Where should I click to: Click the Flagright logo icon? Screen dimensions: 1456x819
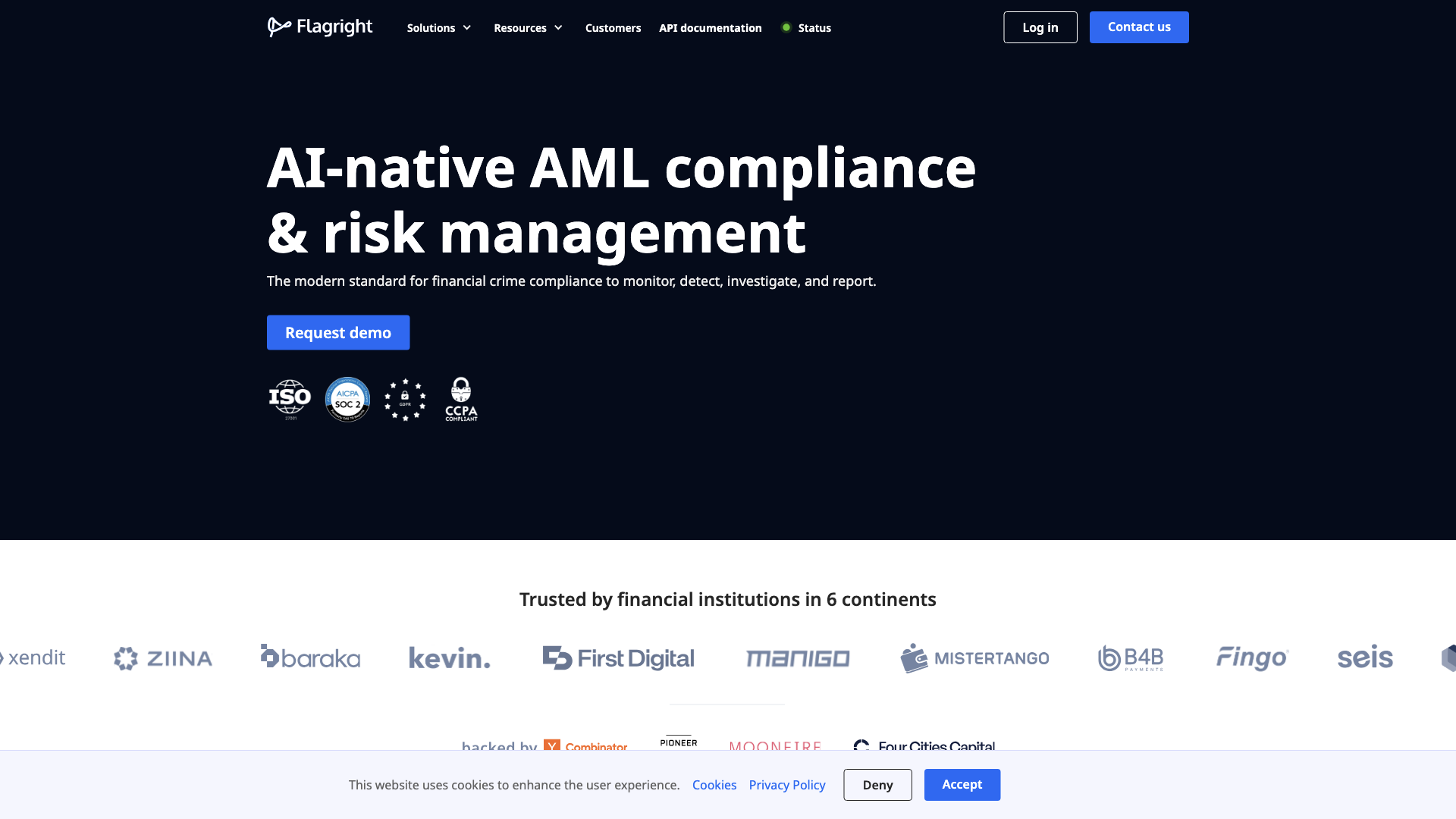click(278, 27)
